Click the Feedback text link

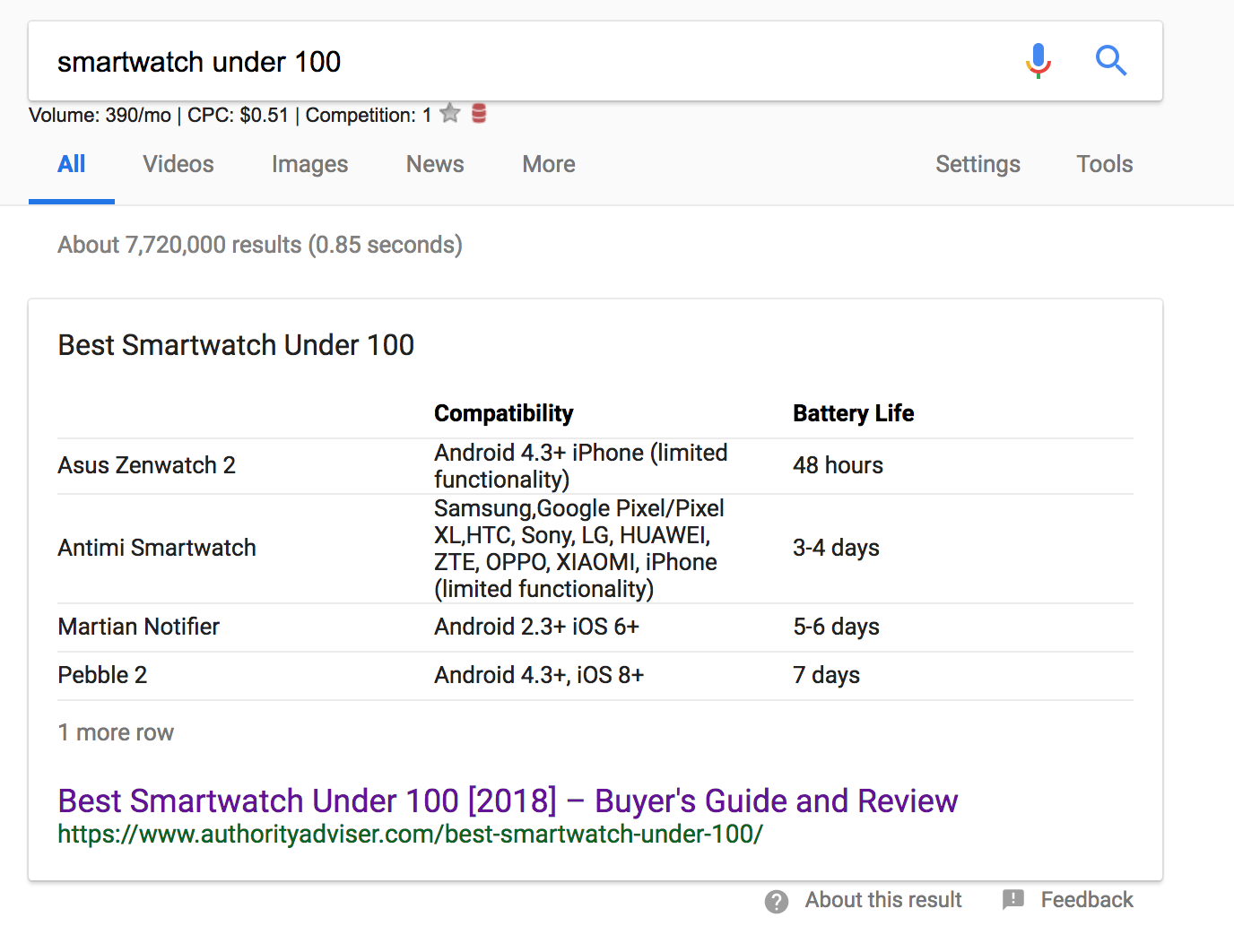(1086, 900)
